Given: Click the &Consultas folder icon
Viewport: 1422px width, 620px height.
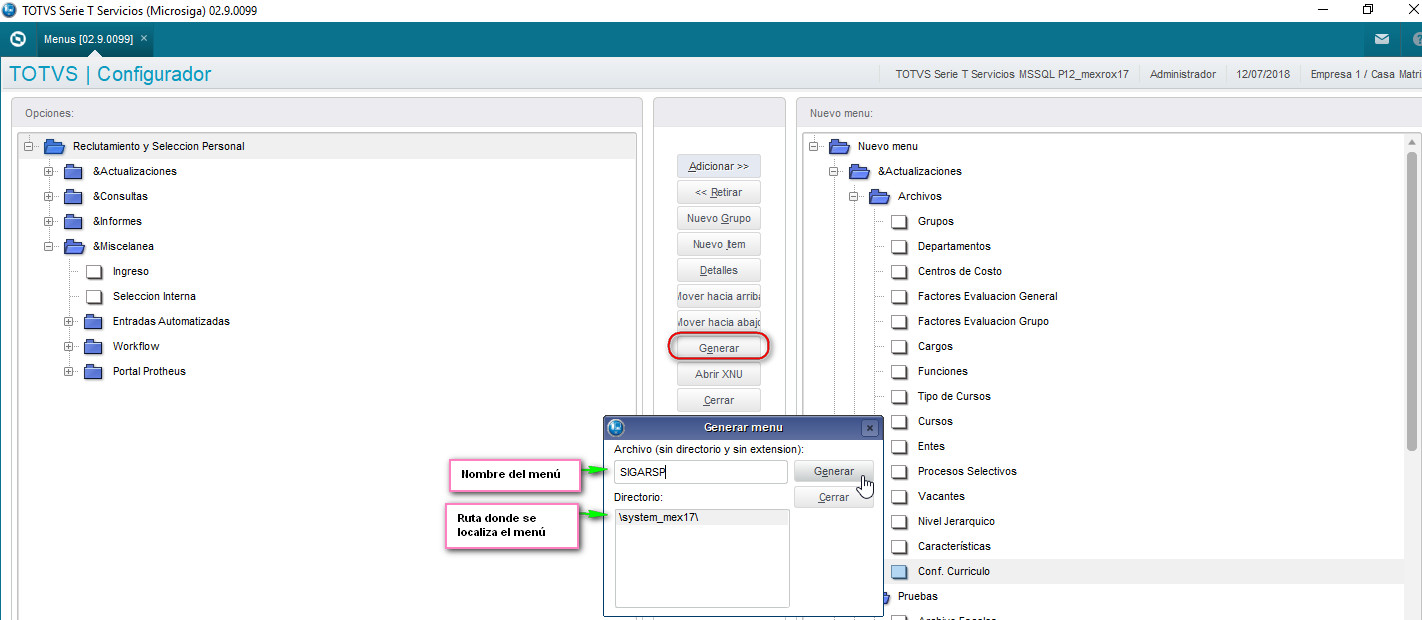Looking at the screenshot, I should tap(75, 196).
